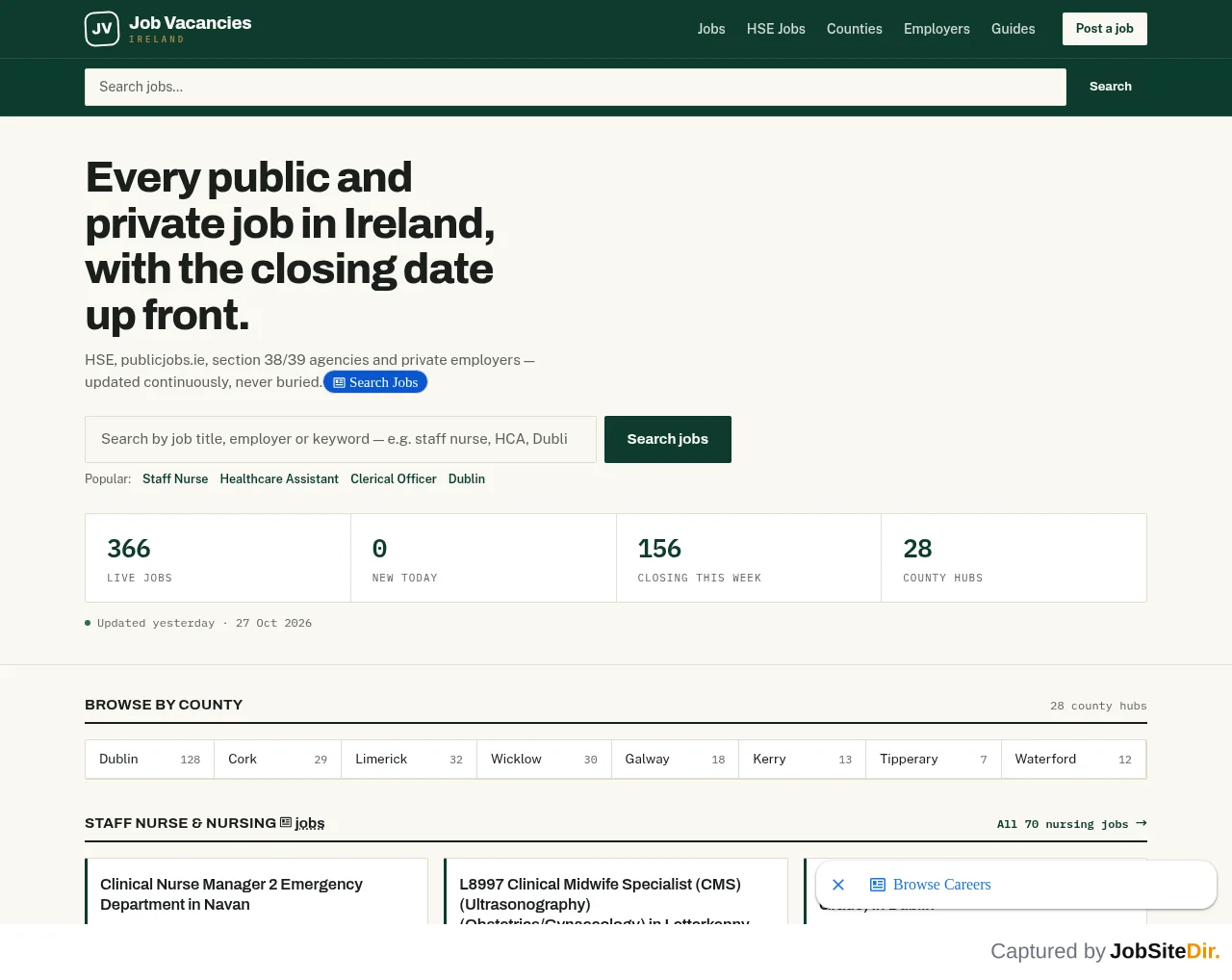Click the Browse Careers popup icon
The image size is (1232, 980).
(878, 885)
